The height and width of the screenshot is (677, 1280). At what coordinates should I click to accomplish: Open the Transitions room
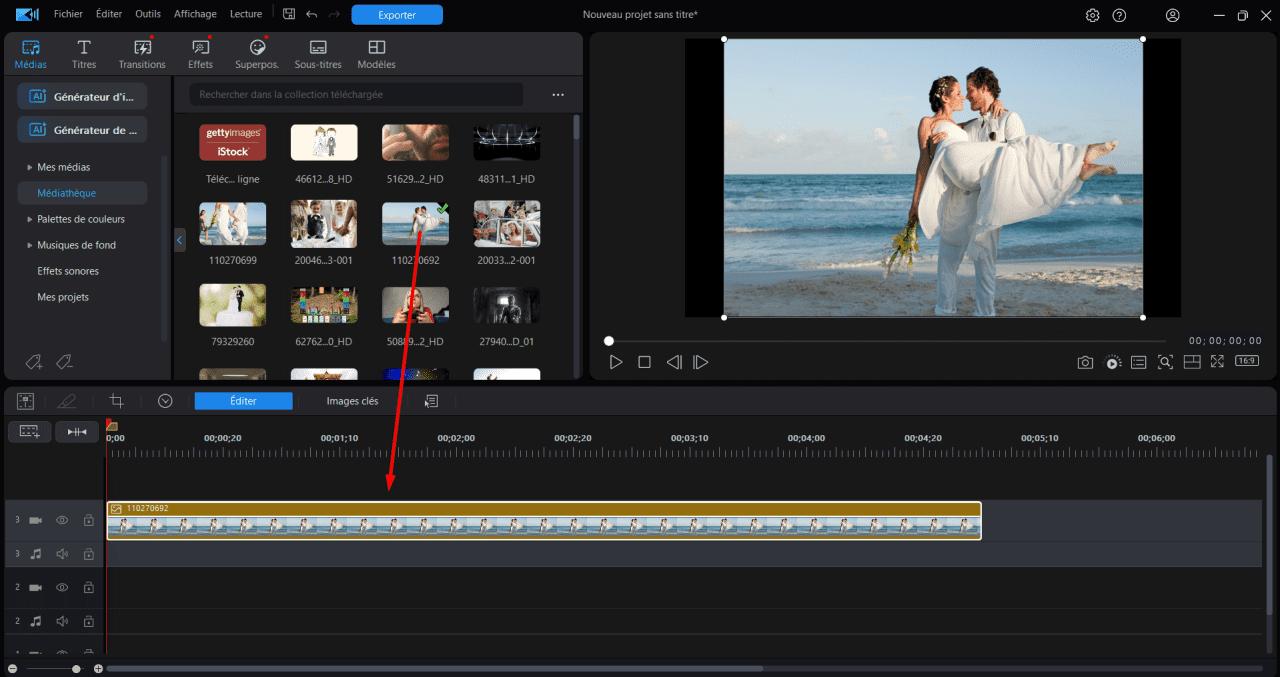(142, 54)
